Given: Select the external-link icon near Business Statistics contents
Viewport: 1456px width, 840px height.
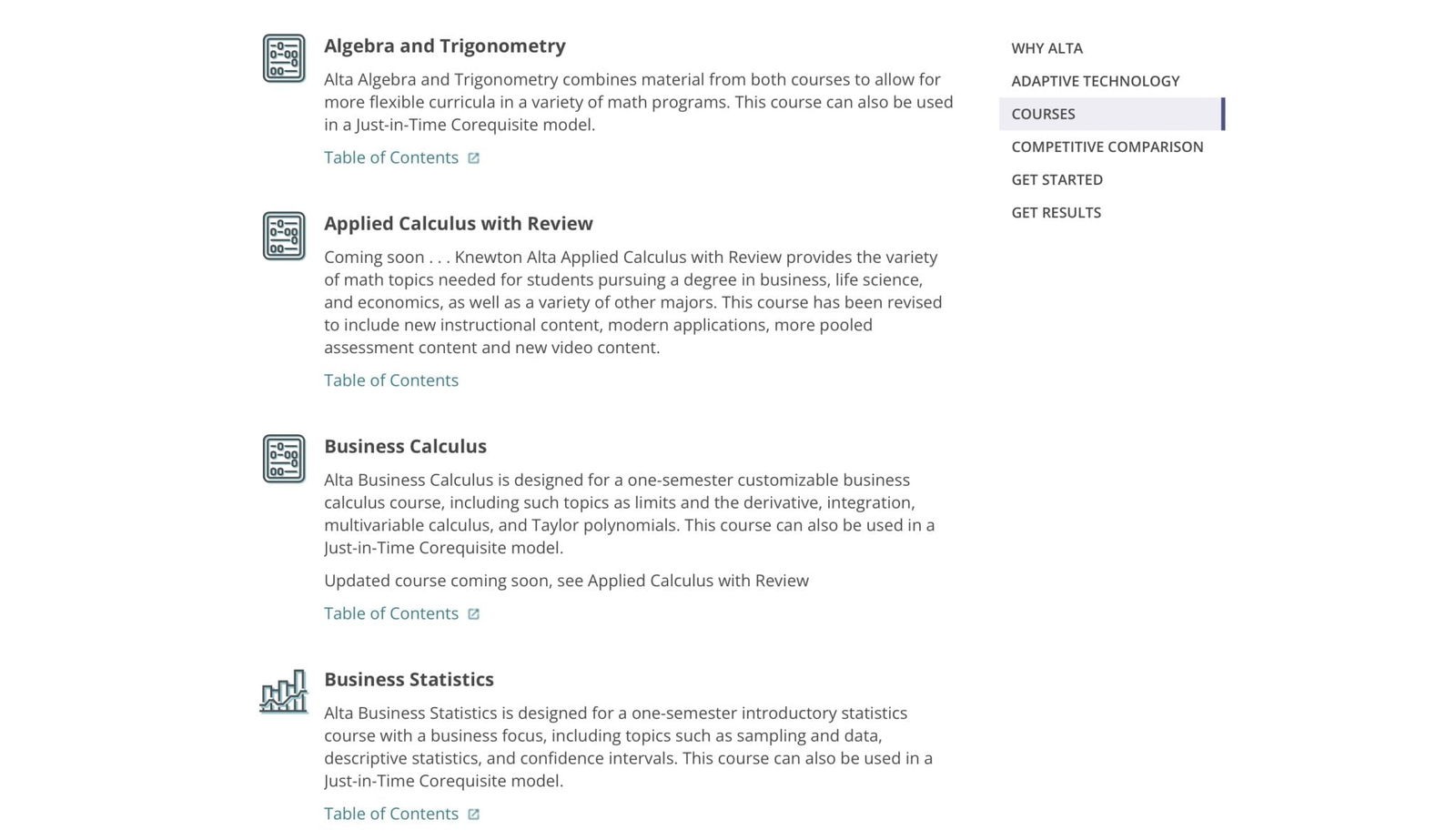Looking at the screenshot, I should [474, 814].
